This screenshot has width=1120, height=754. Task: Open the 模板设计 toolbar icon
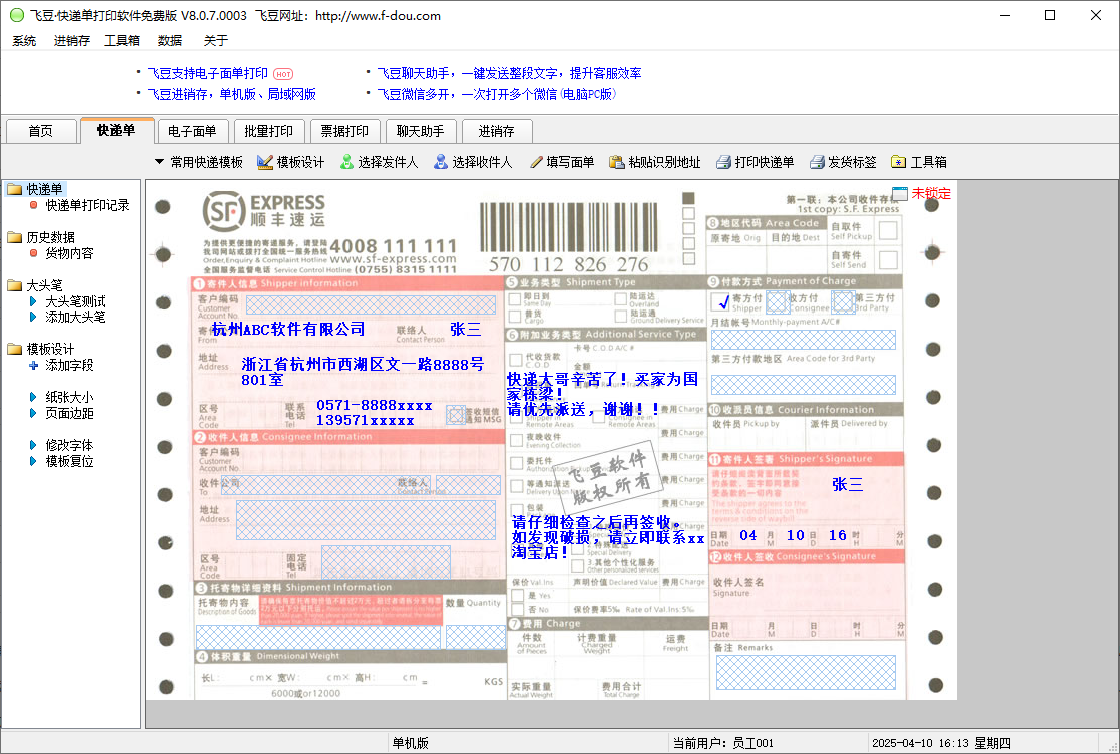pyautogui.click(x=265, y=162)
